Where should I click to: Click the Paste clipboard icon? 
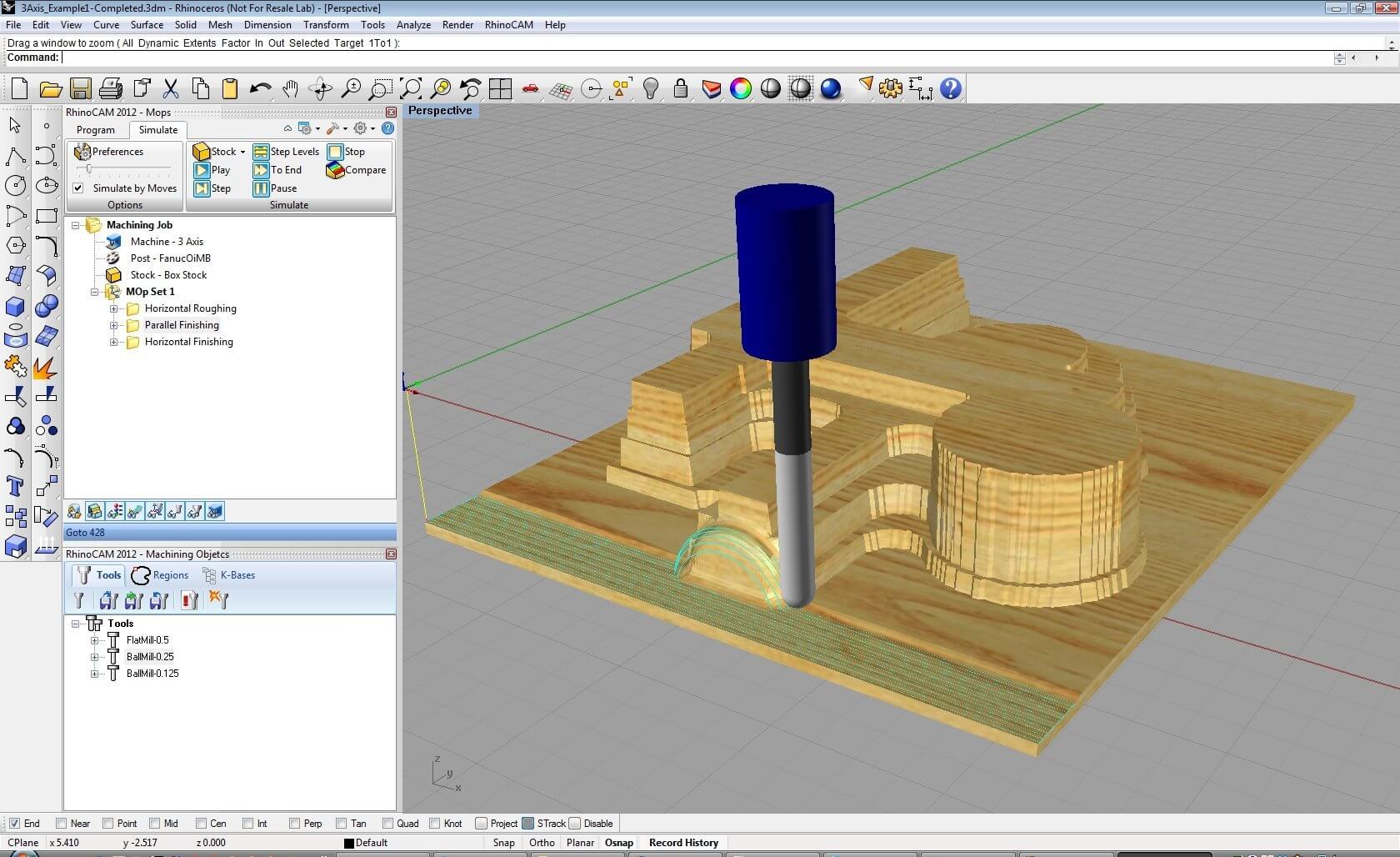(x=230, y=88)
